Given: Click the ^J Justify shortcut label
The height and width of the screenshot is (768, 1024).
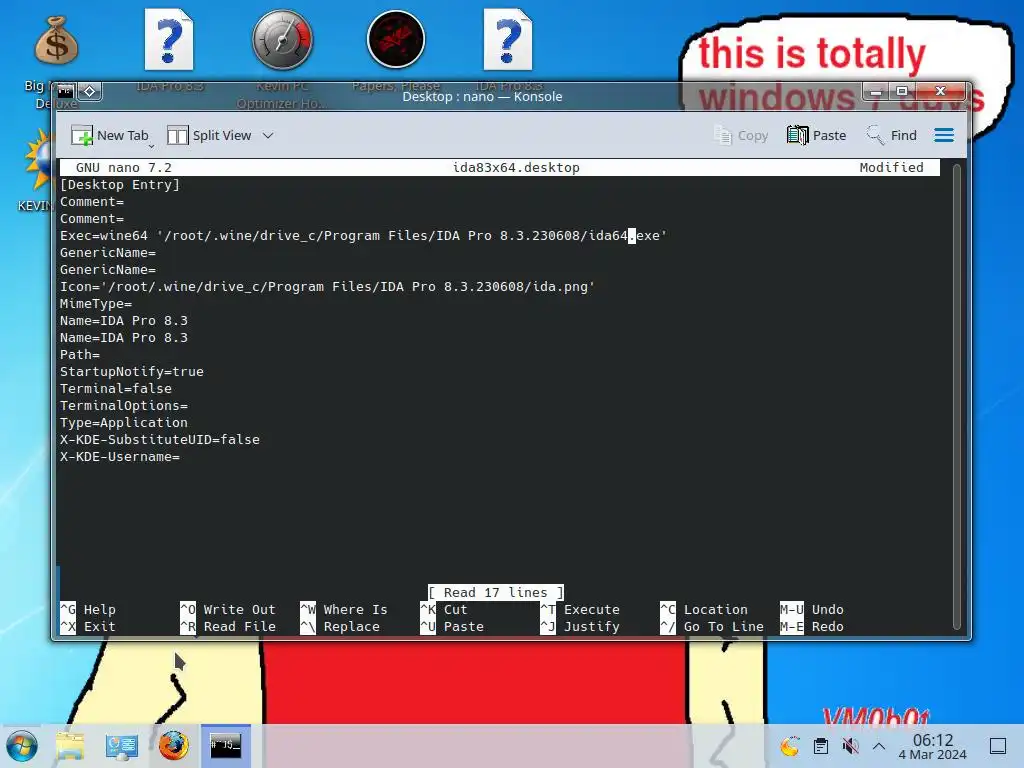Looking at the screenshot, I should point(580,626).
